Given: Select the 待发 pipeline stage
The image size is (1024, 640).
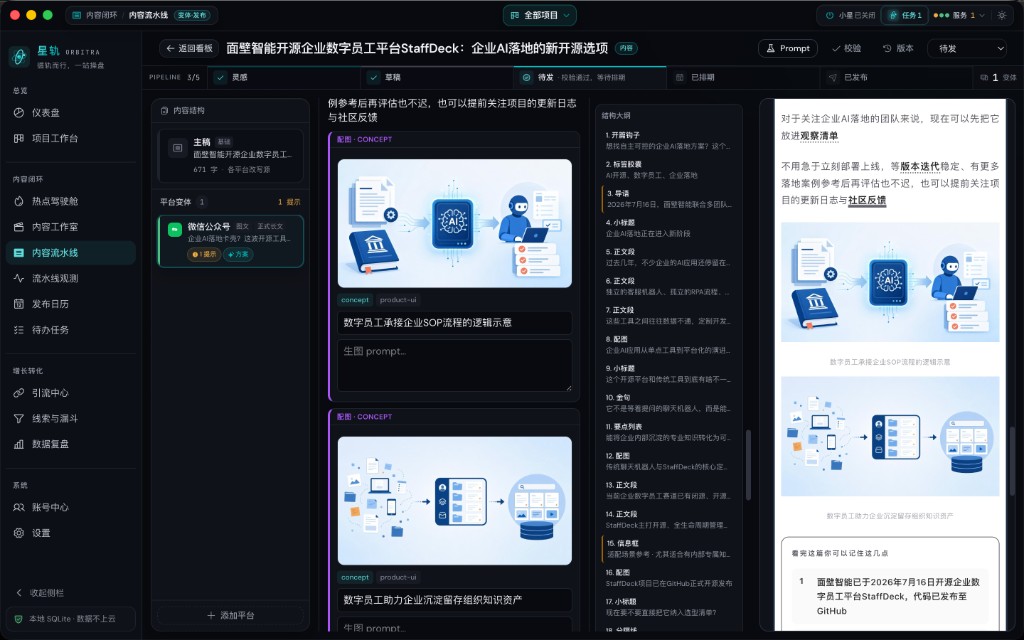Looking at the screenshot, I should (x=590, y=77).
